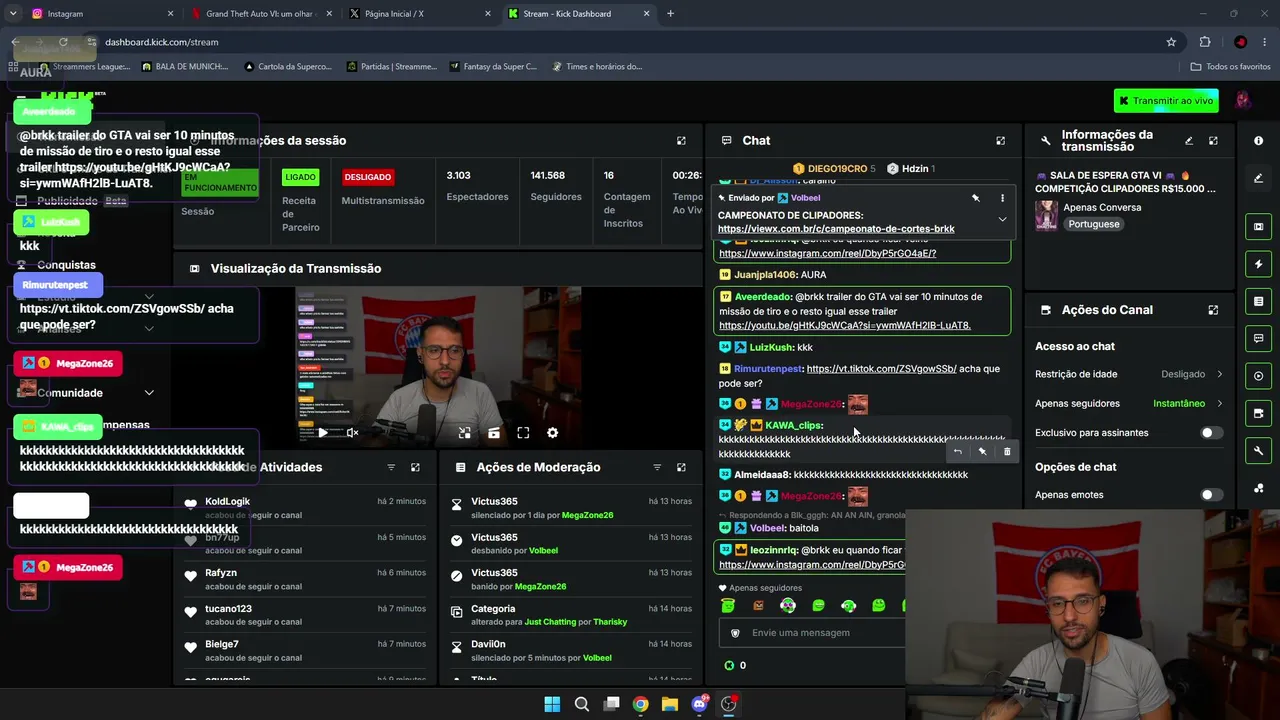Image resolution: width=1280 pixels, height=720 pixels.
Task: Select Victus365 silenciado moderation entry
Action: click(x=570, y=508)
